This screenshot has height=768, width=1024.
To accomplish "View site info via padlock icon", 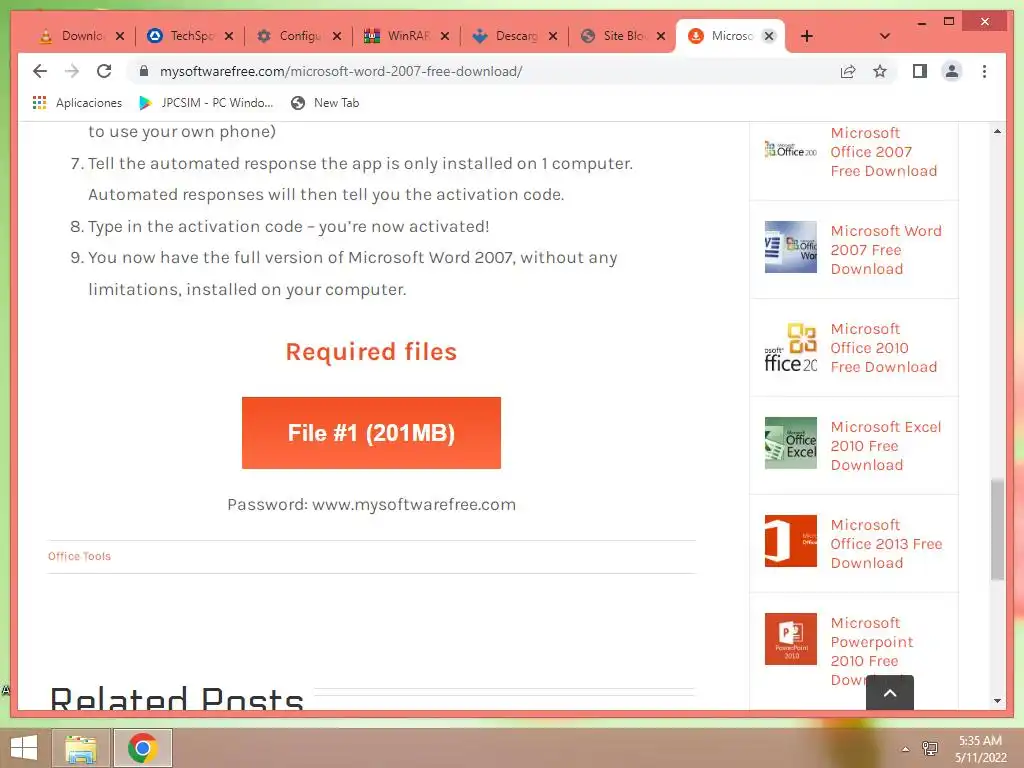I will [x=144, y=71].
